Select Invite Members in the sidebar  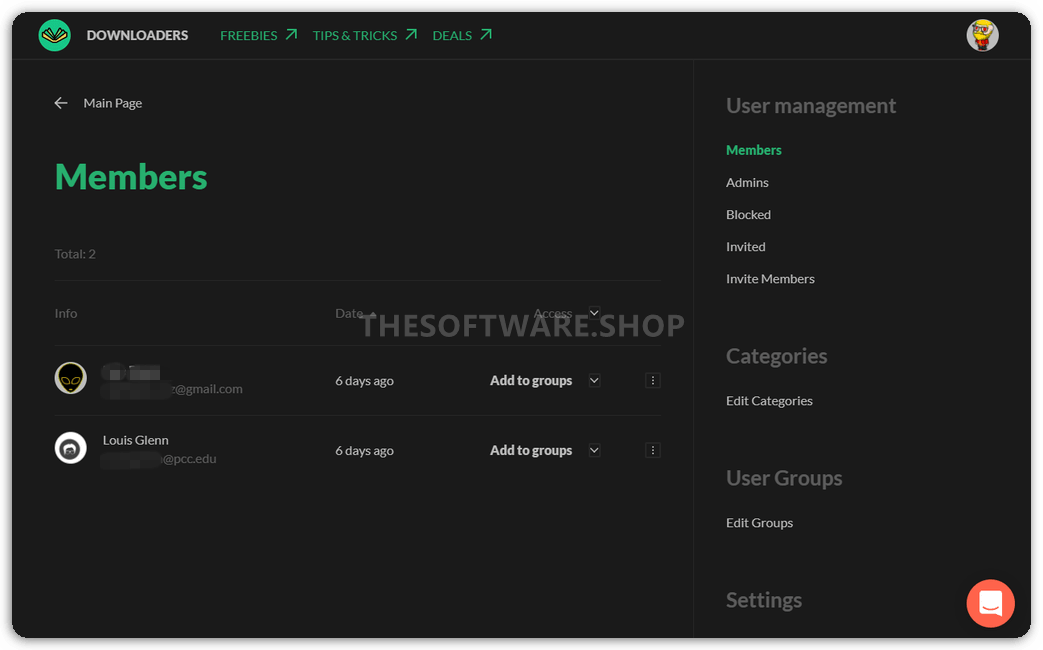[x=770, y=279]
